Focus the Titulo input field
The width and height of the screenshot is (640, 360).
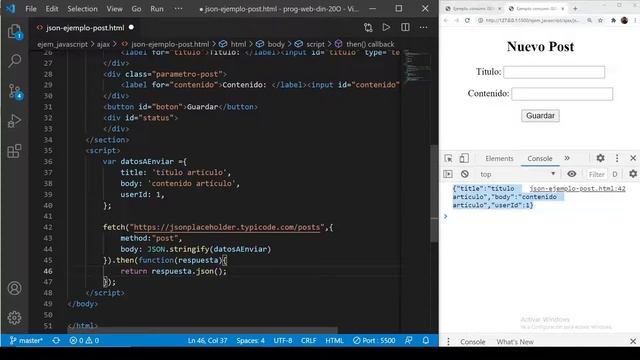(554, 72)
